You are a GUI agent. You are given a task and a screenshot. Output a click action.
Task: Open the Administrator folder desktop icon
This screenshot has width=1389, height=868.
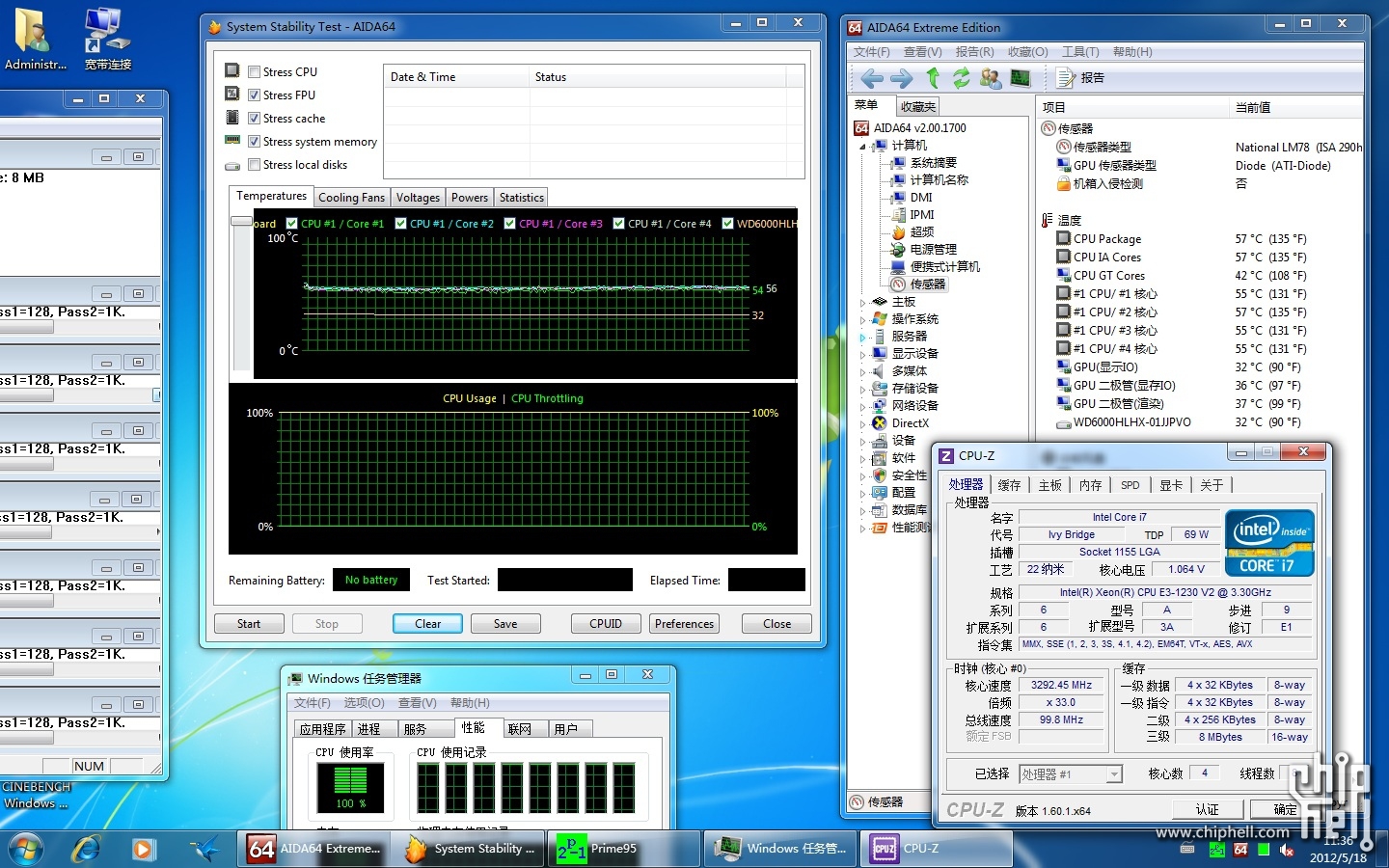pos(36,39)
